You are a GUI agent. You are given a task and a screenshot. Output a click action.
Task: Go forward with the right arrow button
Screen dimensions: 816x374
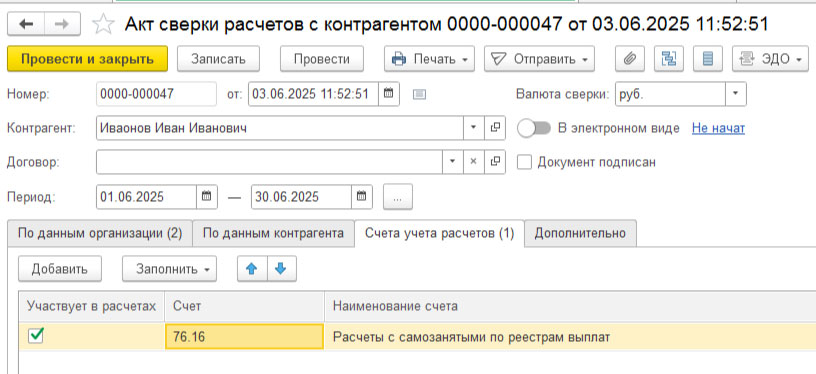(62, 24)
